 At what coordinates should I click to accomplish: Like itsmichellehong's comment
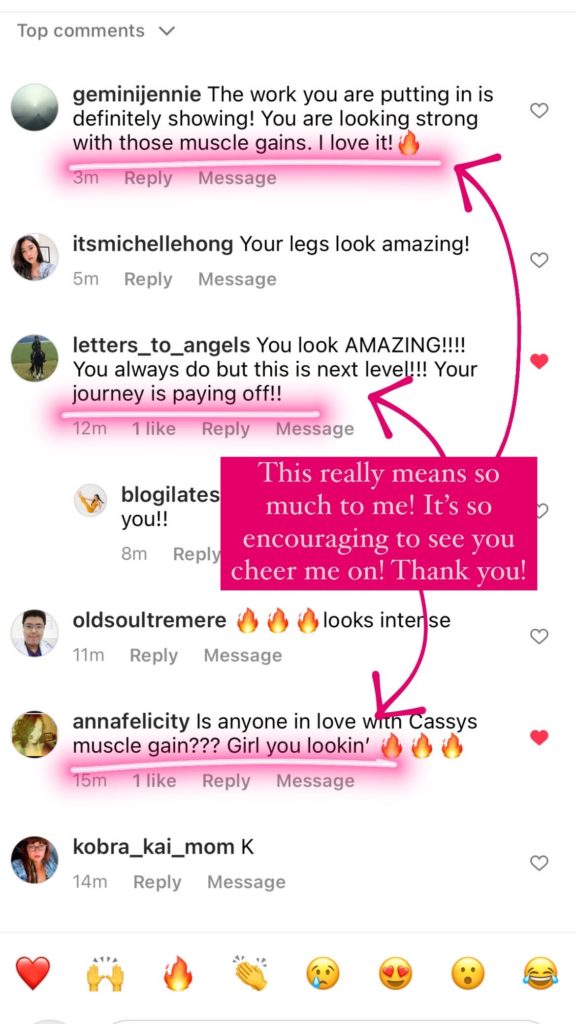(x=539, y=261)
